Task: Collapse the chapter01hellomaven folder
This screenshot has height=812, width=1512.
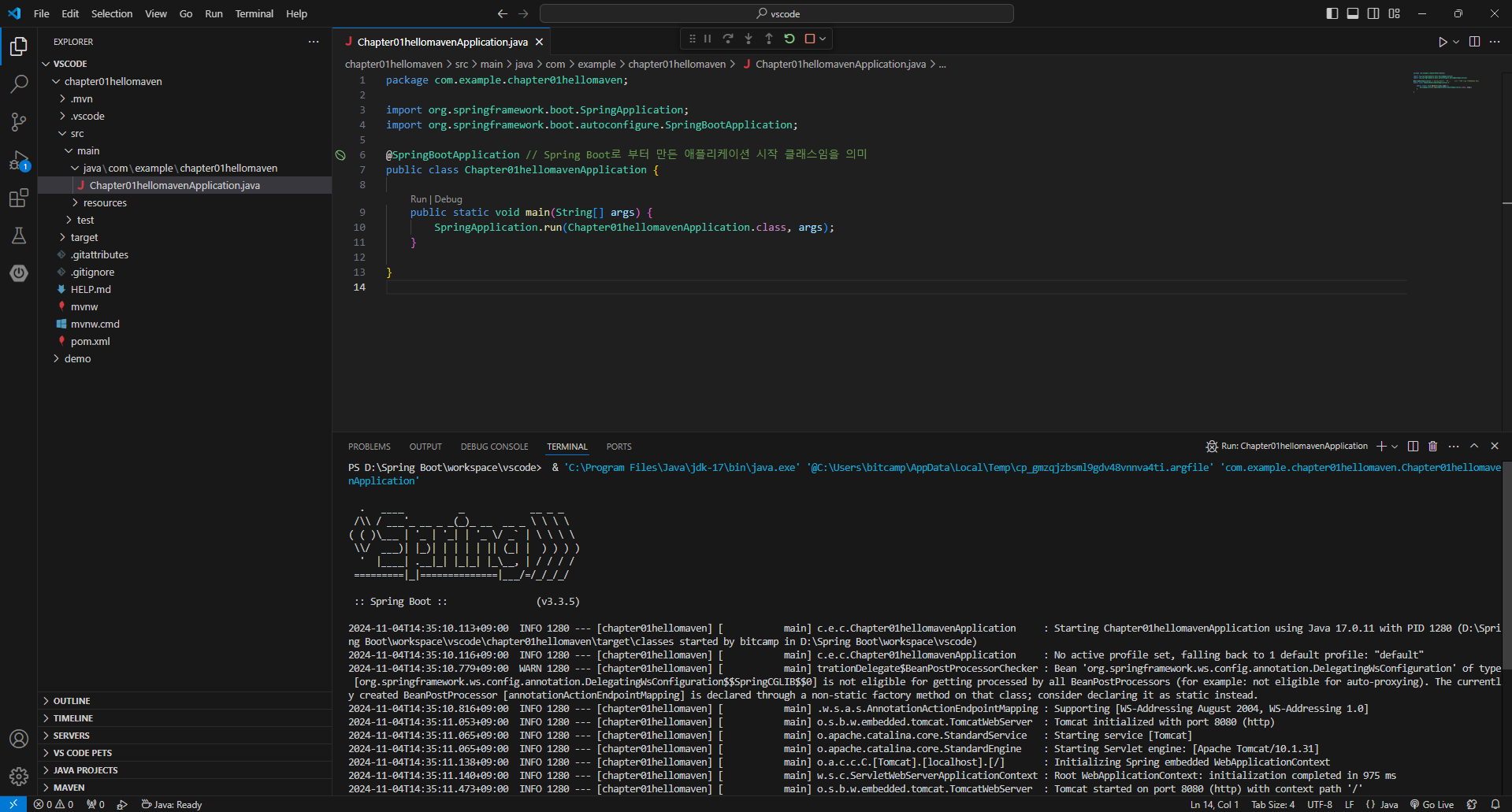Action: [184, 81]
